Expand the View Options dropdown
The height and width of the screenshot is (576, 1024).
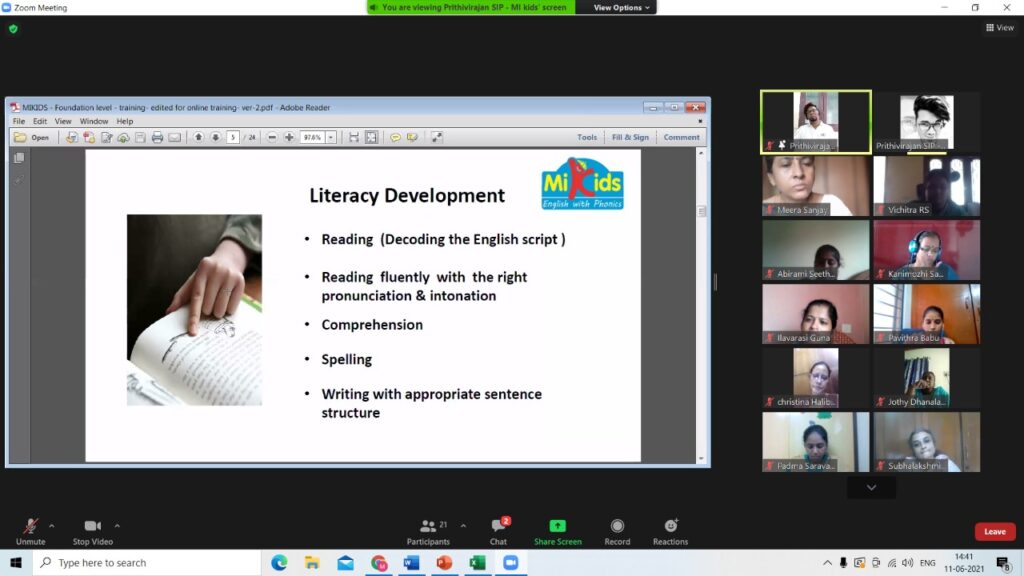point(622,7)
